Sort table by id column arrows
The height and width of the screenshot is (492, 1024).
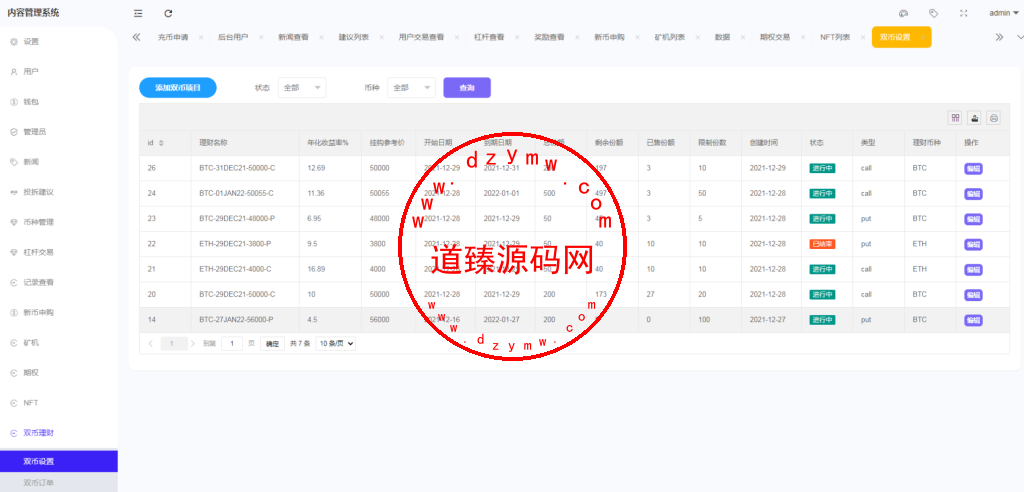point(161,143)
